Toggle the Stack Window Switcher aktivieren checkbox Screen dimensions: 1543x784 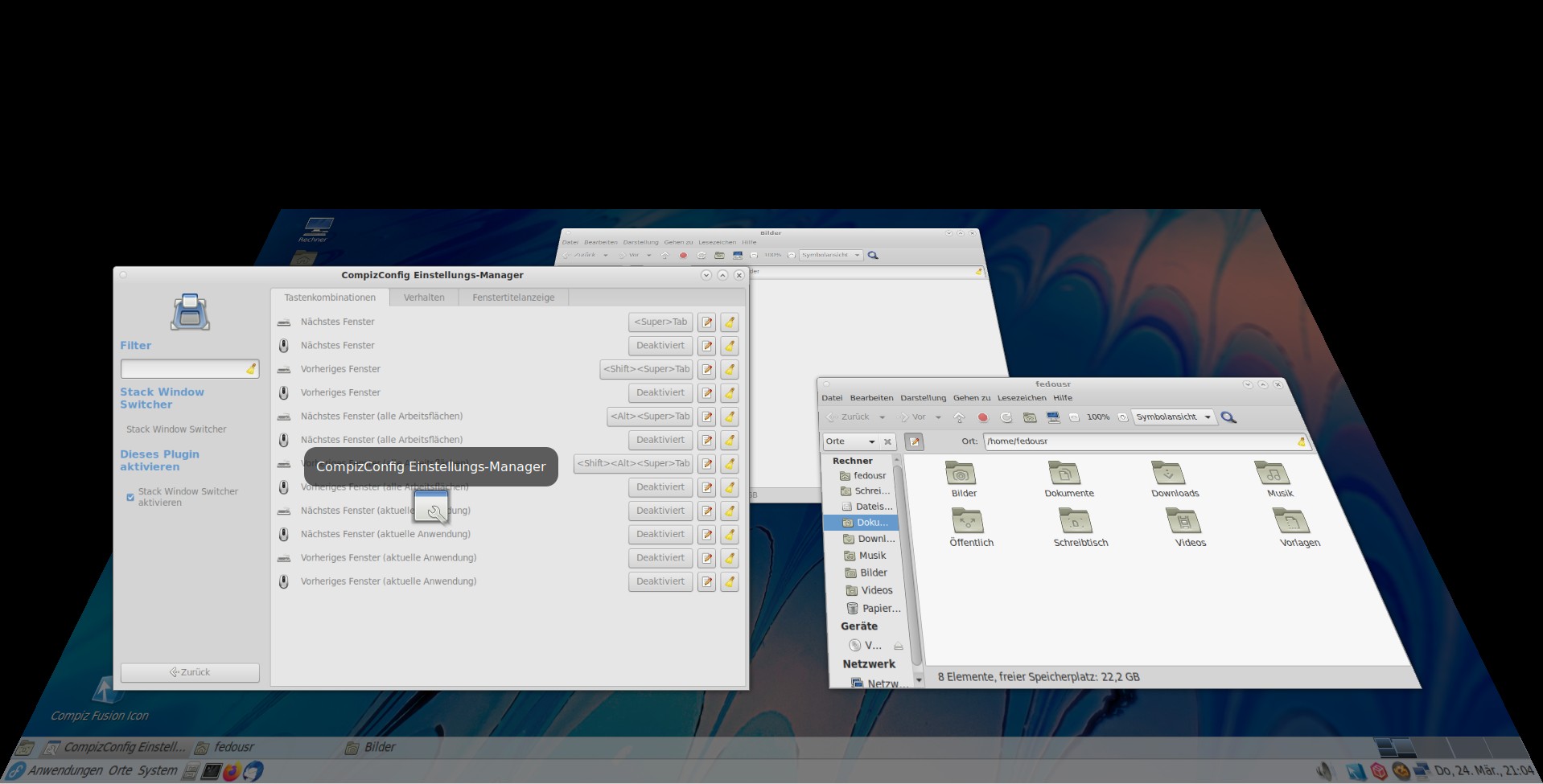click(130, 497)
